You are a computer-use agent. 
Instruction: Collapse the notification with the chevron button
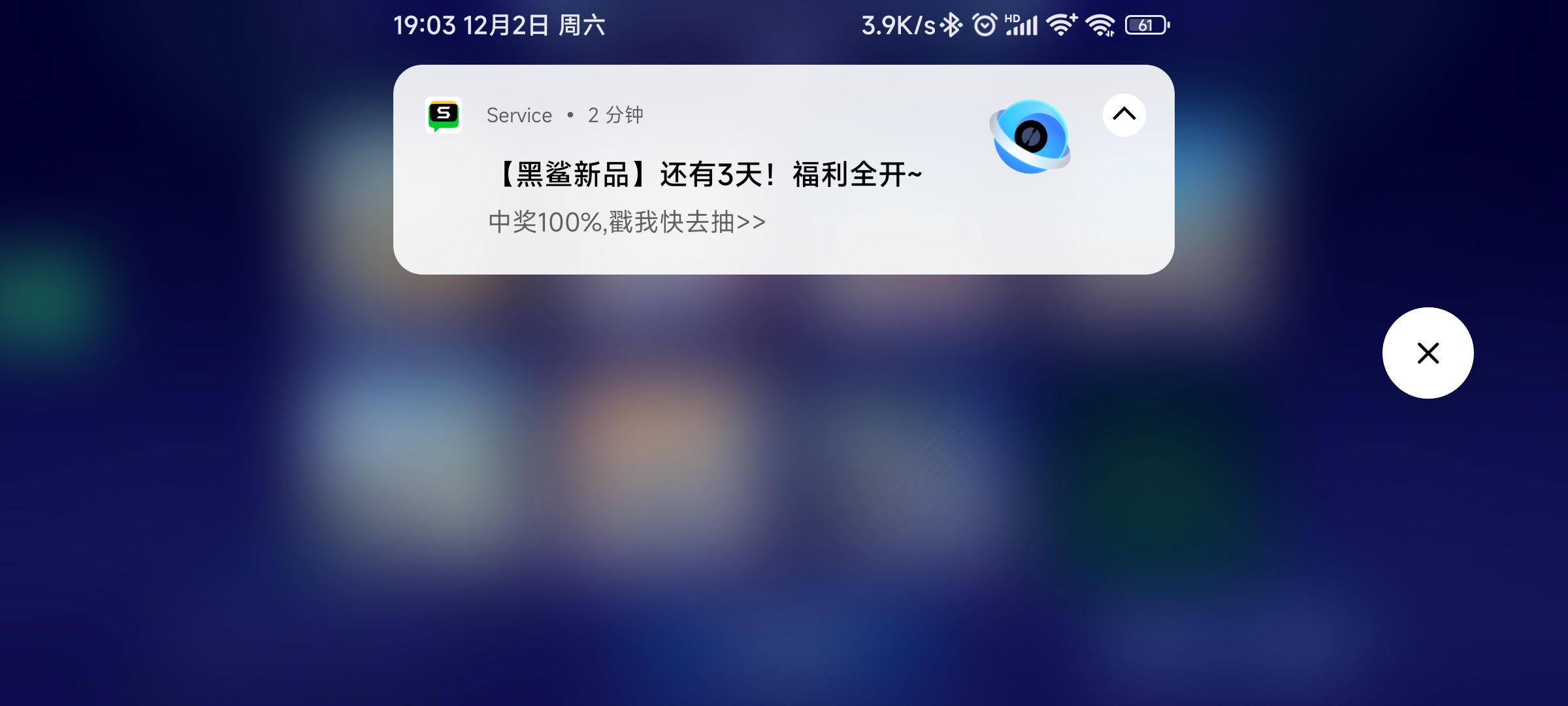[1124, 115]
